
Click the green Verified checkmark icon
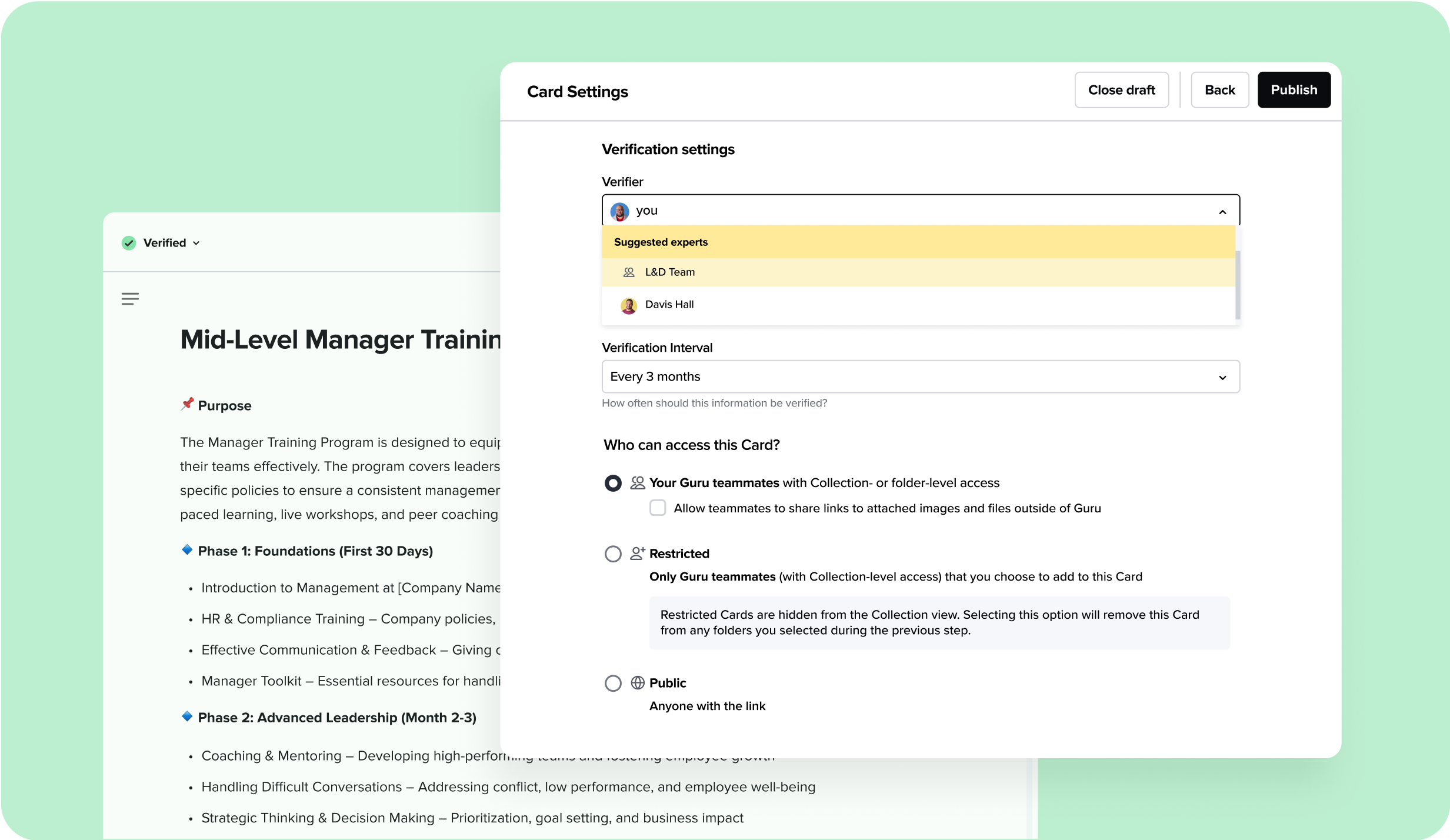(x=129, y=243)
